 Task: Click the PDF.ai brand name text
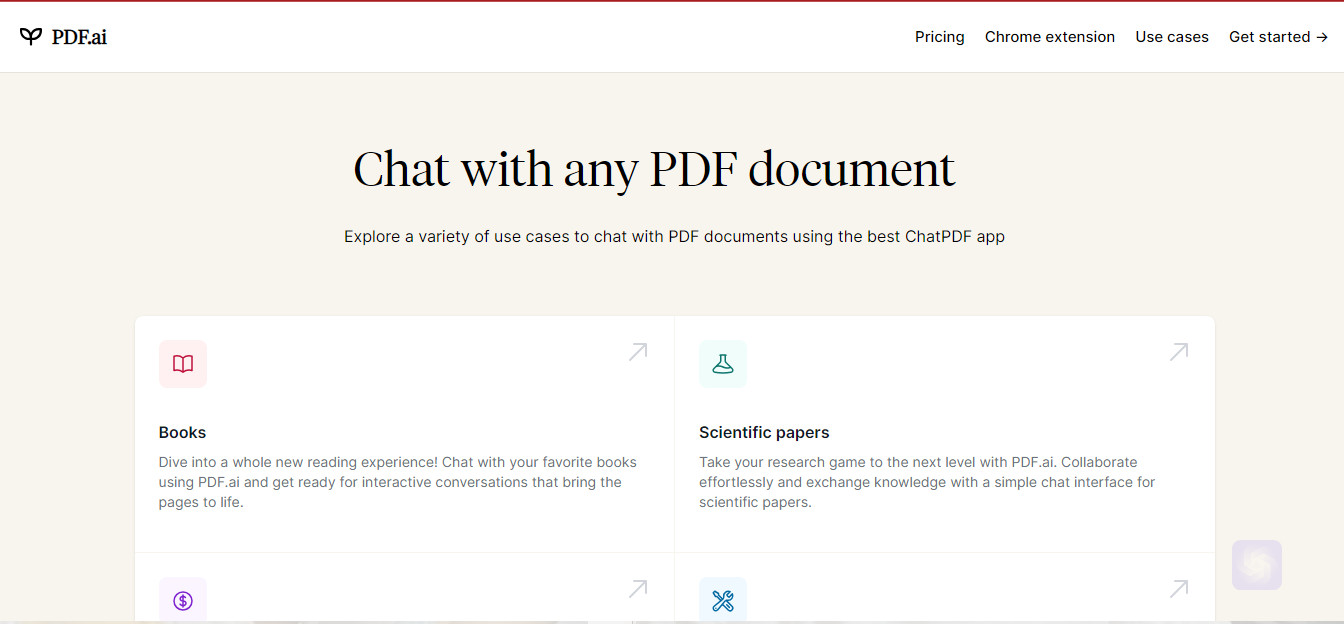click(x=79, y=37)
